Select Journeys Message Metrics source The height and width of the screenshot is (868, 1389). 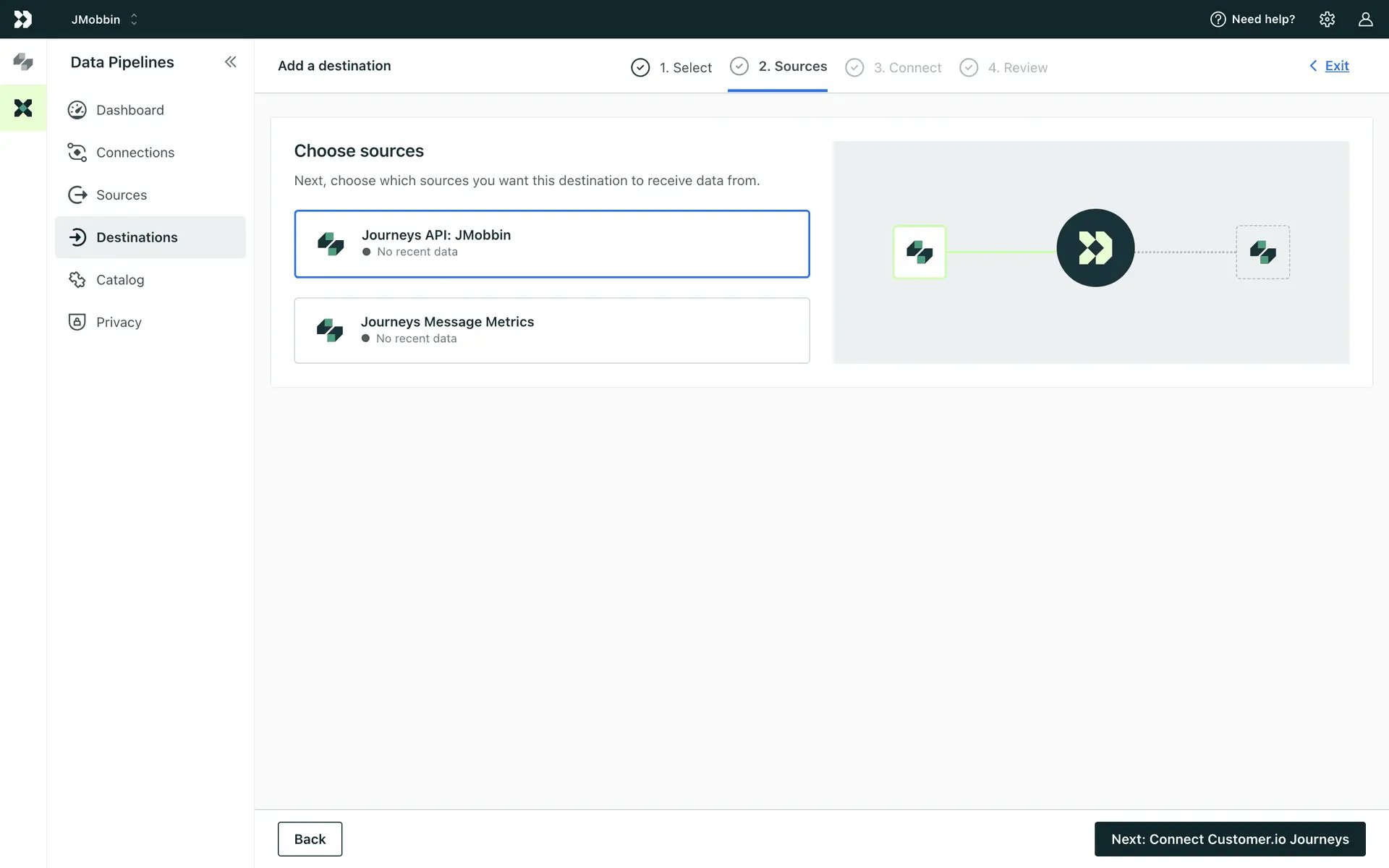click(x=551, y=331)
